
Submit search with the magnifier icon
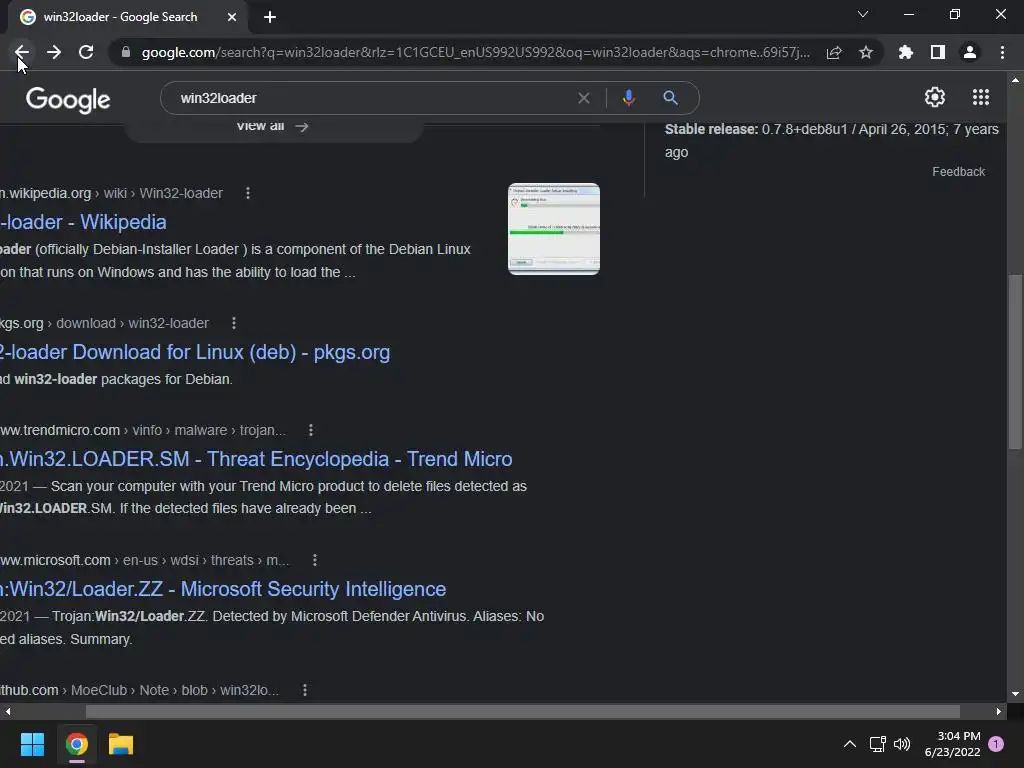pyautogui.click(x=670, y=98)
